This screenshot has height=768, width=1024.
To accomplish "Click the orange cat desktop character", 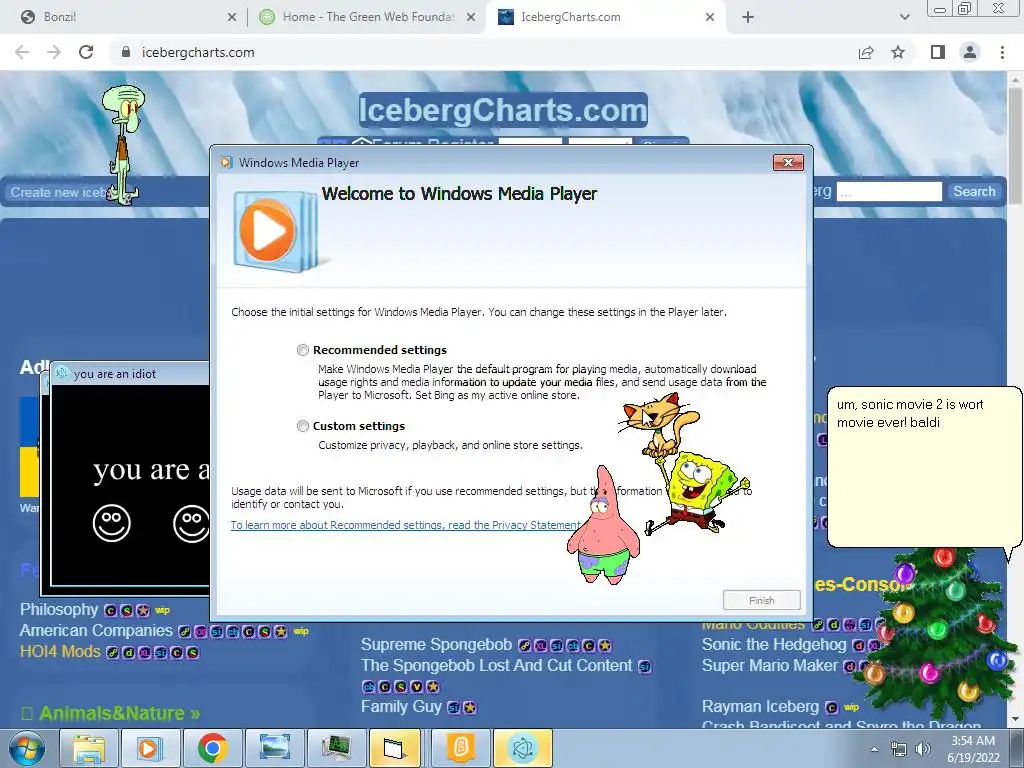I will pyautogui.click(x=660, y=423).
